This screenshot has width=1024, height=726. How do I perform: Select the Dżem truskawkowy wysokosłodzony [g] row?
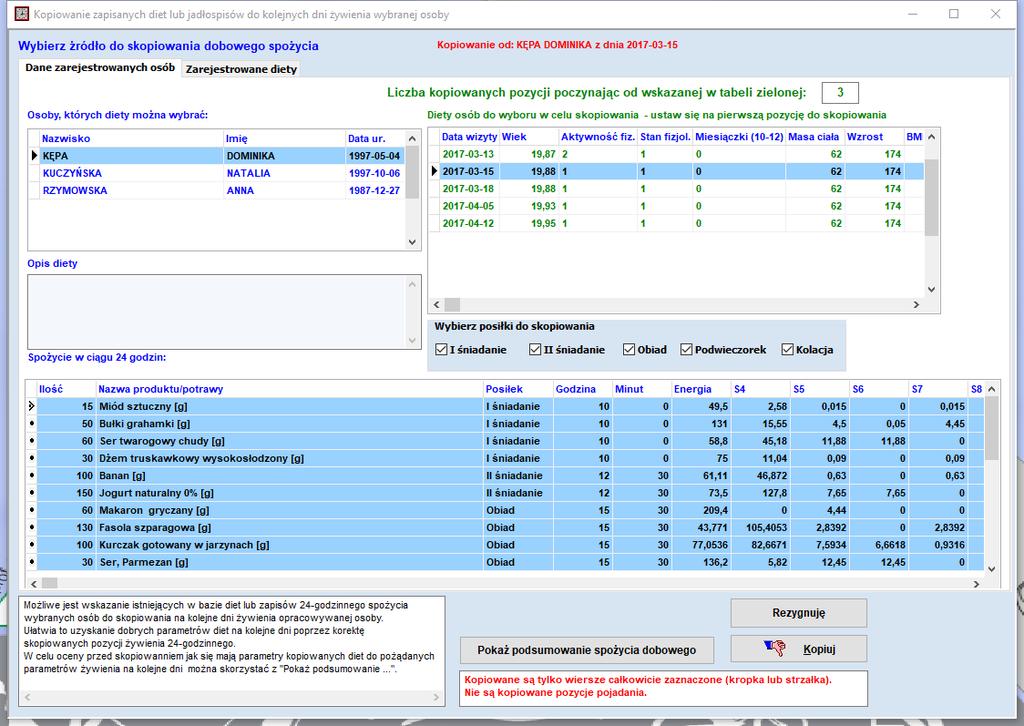(x=505, y=458)
